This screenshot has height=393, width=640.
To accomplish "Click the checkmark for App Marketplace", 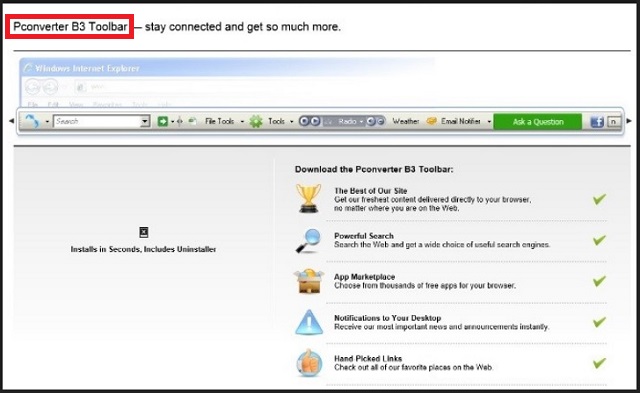I will [599, 281].
